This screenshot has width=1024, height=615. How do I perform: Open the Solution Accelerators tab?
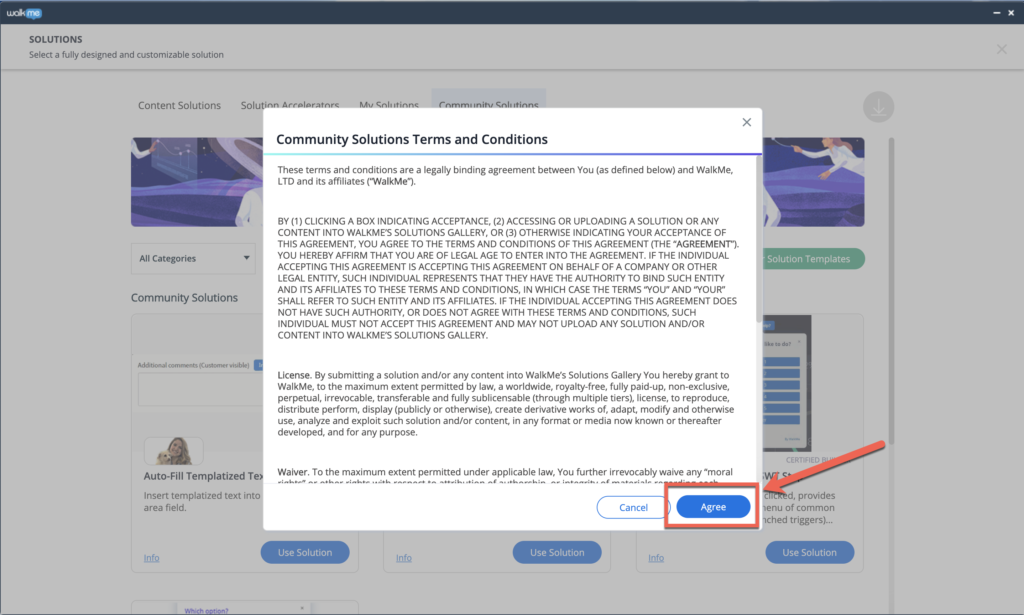click(289, 105)
